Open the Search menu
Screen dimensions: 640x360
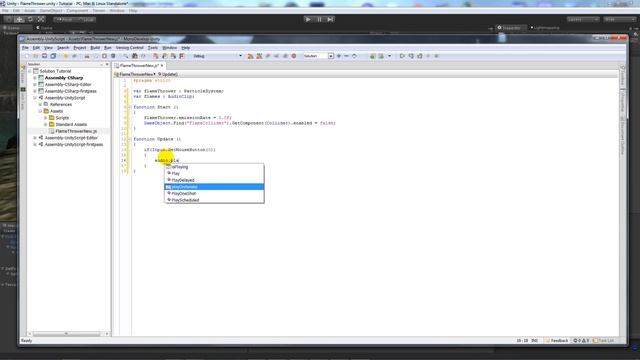click(x=63, y=48)
